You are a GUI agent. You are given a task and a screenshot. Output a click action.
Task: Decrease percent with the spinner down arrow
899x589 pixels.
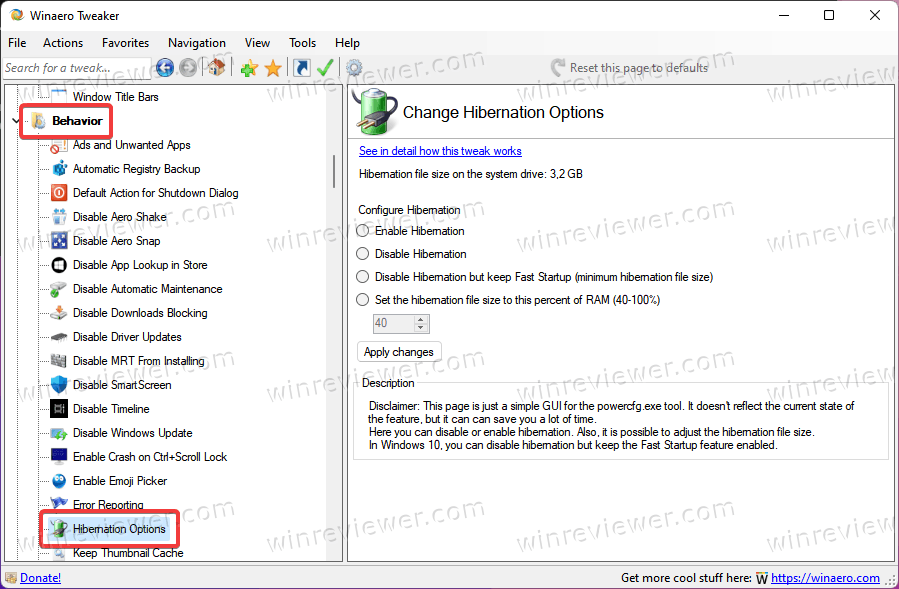(421, 327)
